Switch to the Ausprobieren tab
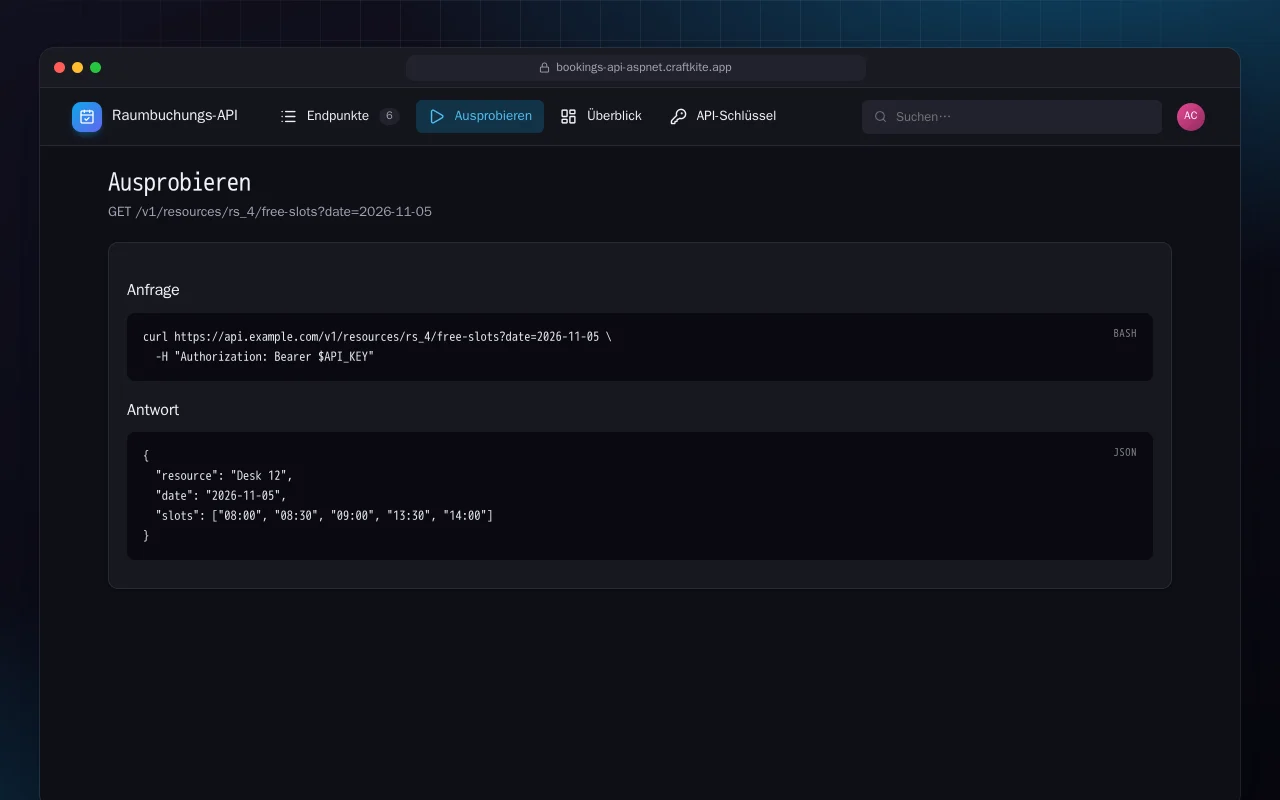The height and width of the screenshot is (800, 1280). coord(480,116)
